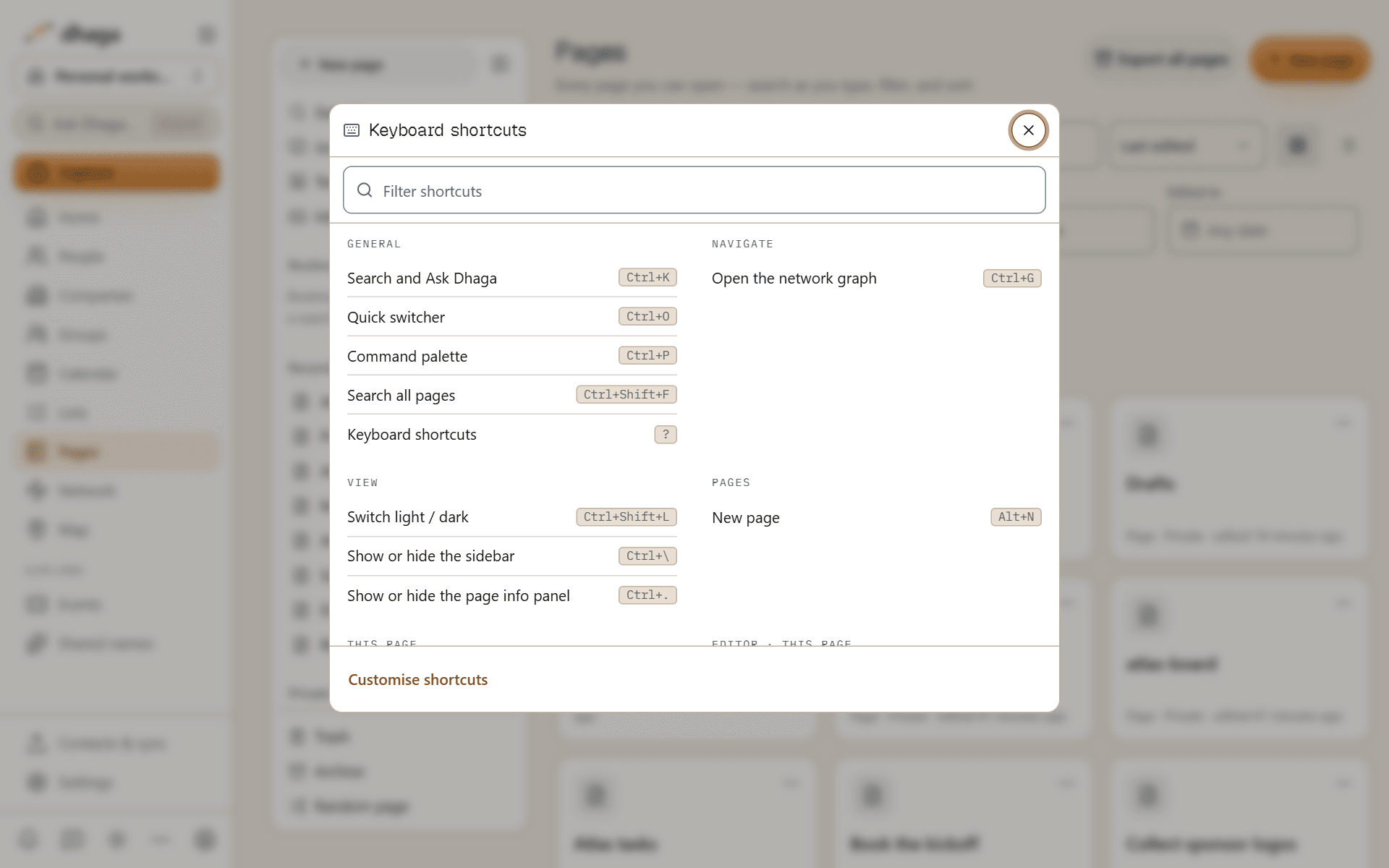Select the Open the network graph row
1389x868 pixels.
(876, 278)
